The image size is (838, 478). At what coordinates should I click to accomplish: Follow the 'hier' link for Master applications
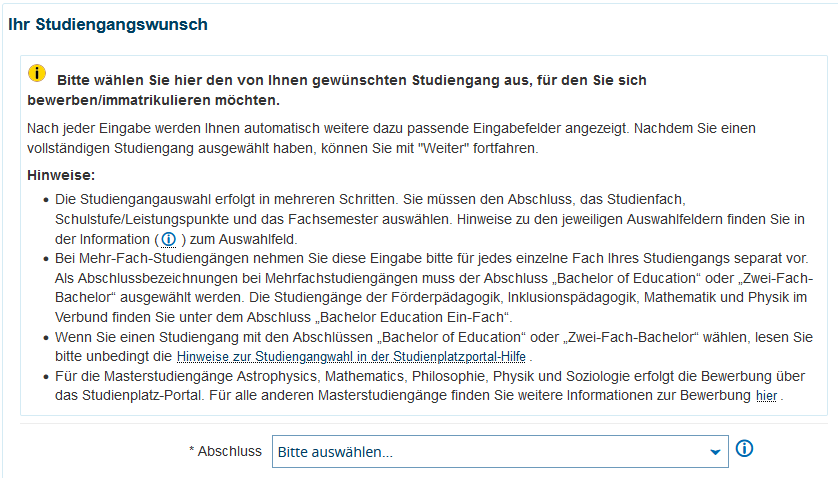[x=765, y=395]
